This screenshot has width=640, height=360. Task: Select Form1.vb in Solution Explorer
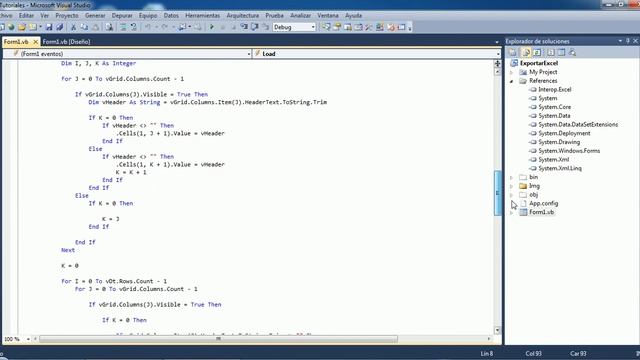point(541,212)
